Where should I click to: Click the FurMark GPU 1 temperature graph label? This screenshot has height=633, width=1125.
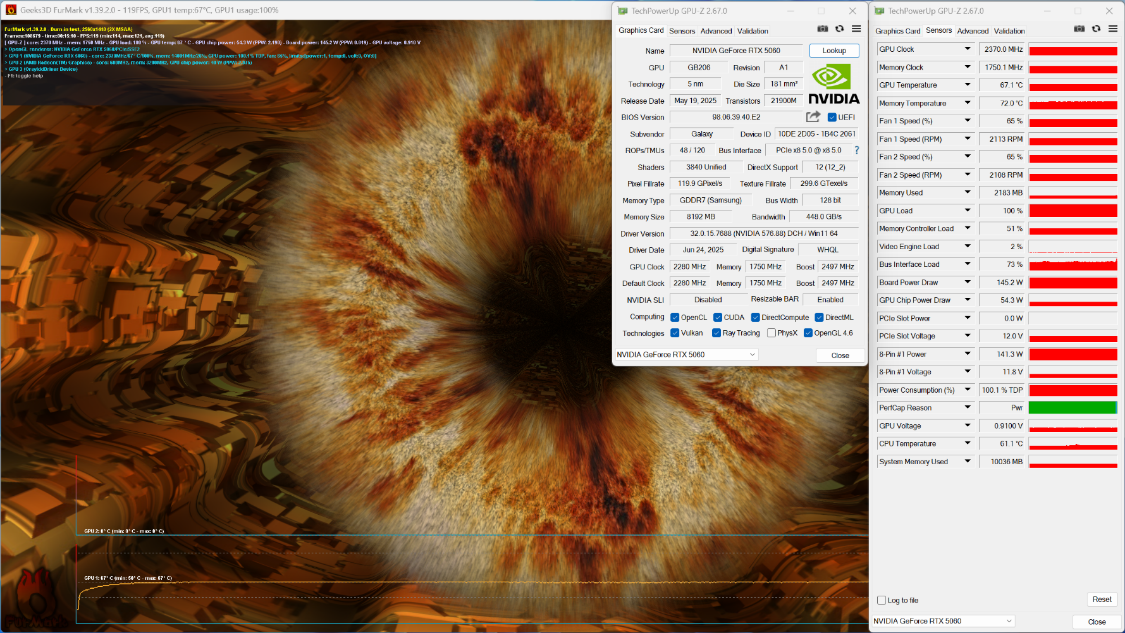(128, 578)
